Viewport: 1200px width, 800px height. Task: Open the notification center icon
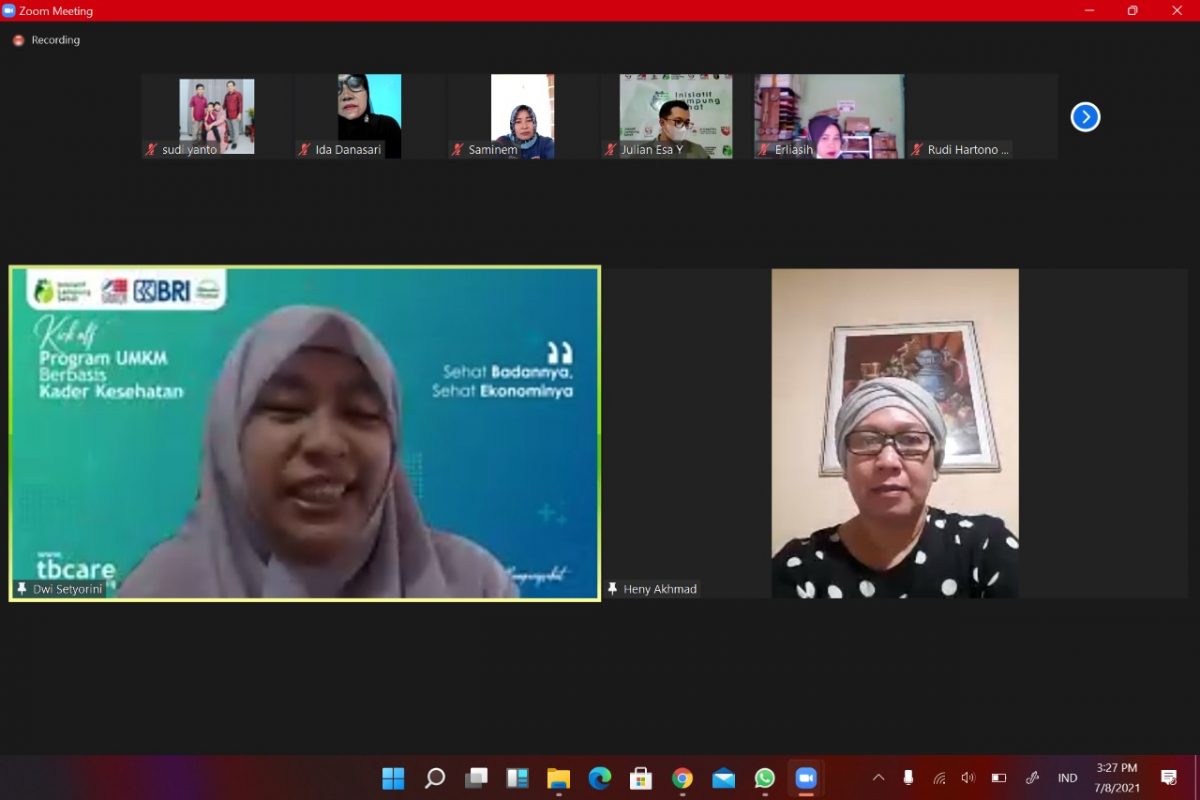(1168, 778)
